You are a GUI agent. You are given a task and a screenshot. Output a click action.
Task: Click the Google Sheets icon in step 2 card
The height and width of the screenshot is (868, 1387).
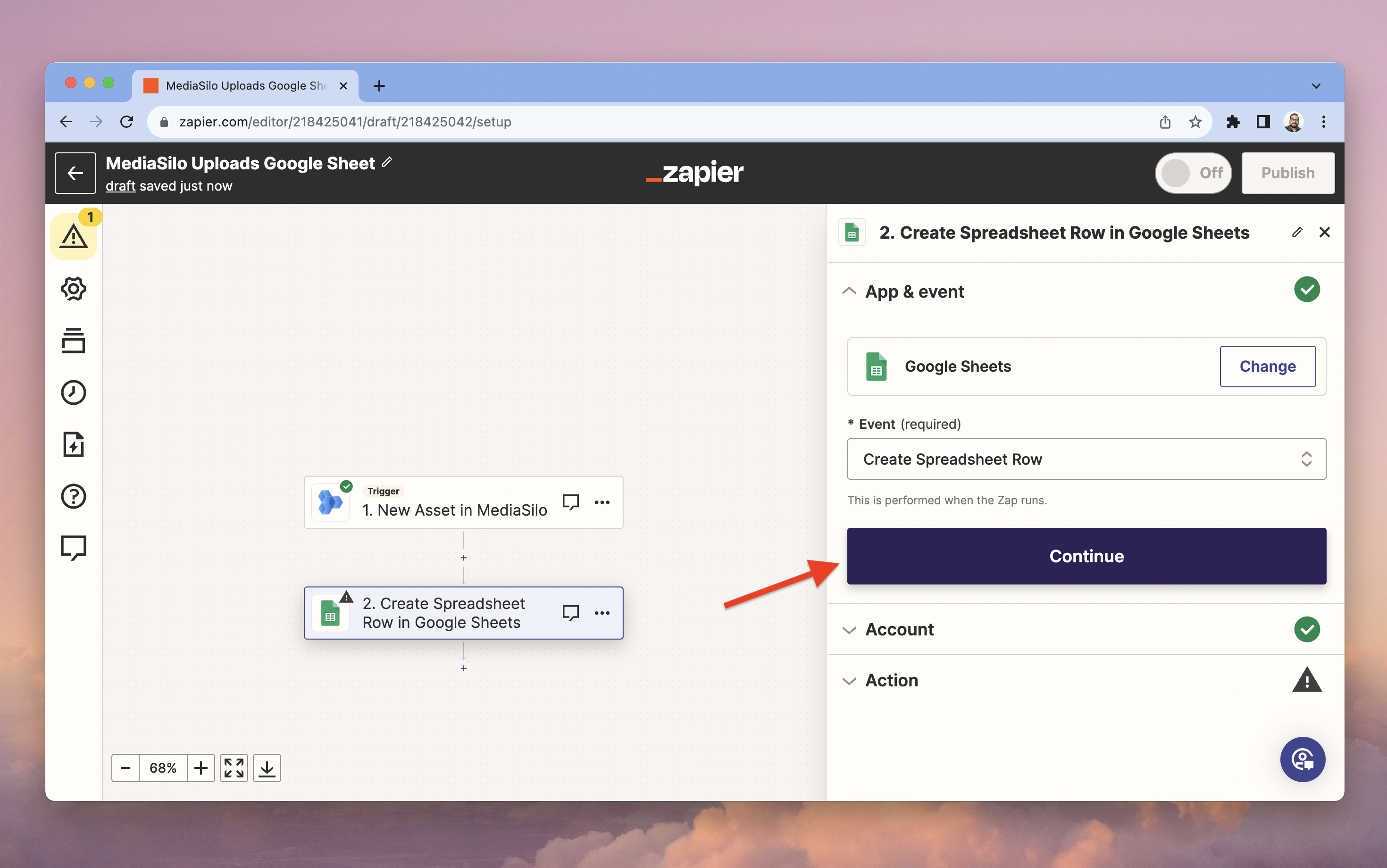pyautogui.click(x=330, y=613)
